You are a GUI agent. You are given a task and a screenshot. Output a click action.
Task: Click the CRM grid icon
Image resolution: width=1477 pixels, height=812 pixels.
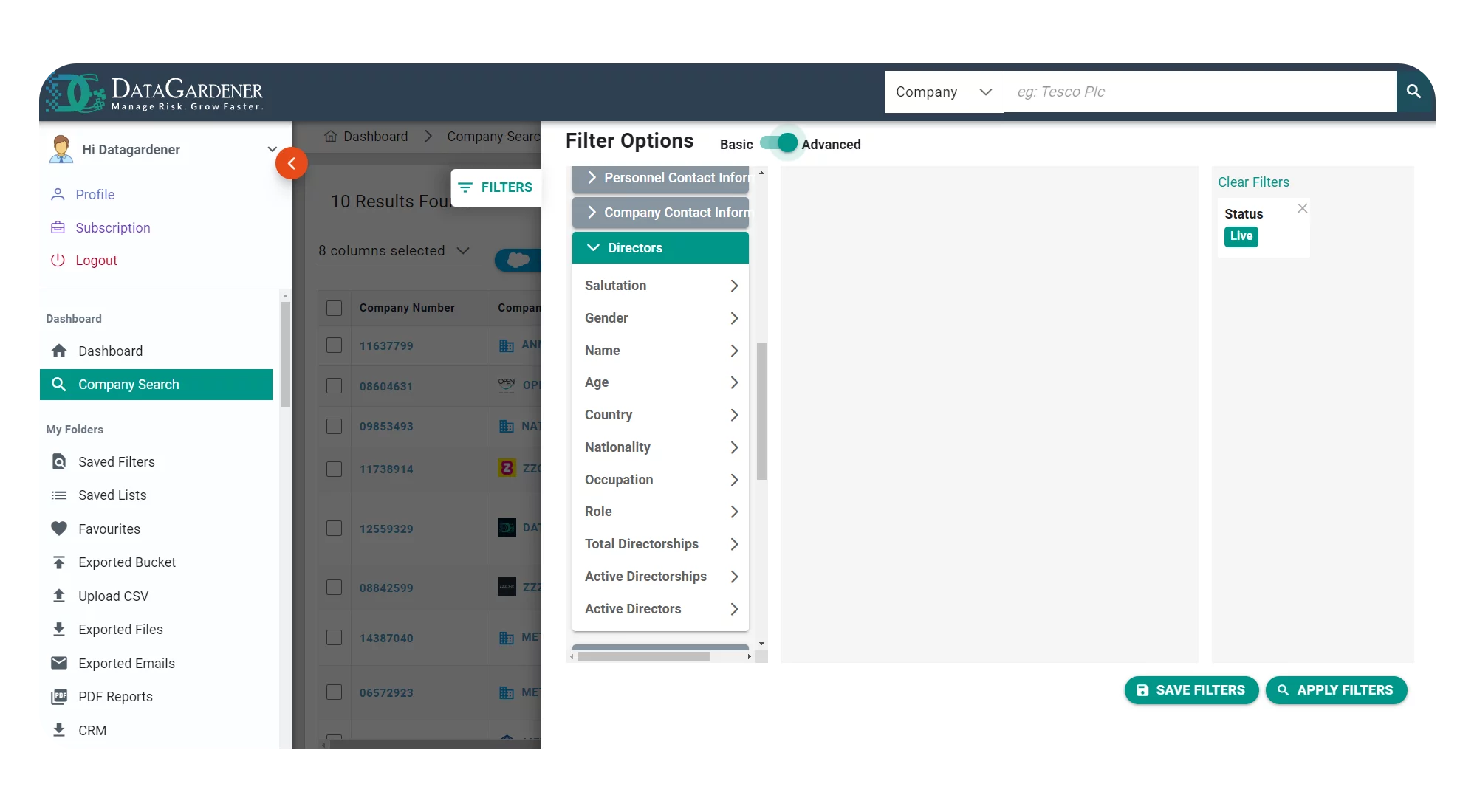coord(57,730)
